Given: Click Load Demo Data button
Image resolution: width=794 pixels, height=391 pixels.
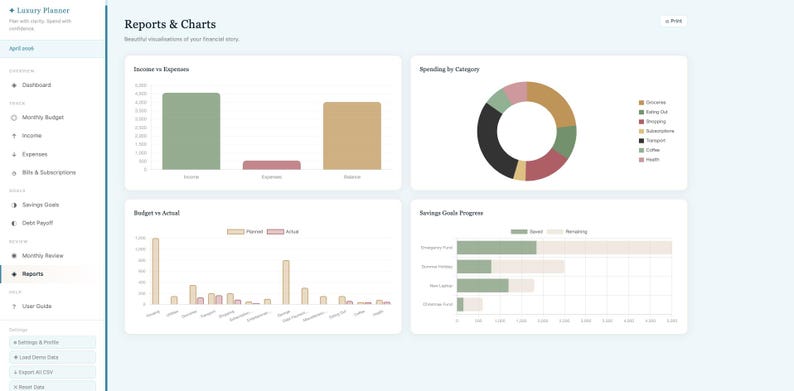Looking at the screenshot, I should click(52, 357).
